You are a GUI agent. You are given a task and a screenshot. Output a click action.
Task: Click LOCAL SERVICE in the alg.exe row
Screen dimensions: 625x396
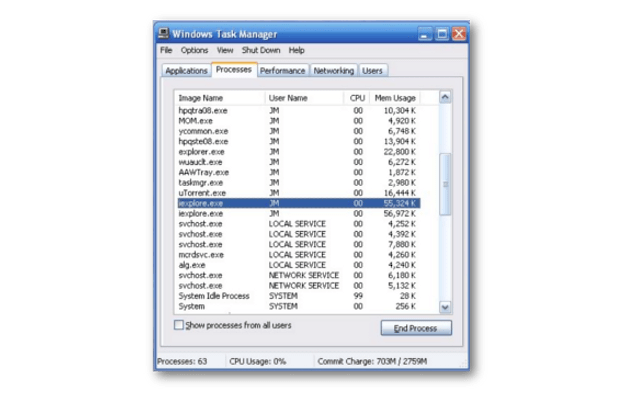point(297,265)
